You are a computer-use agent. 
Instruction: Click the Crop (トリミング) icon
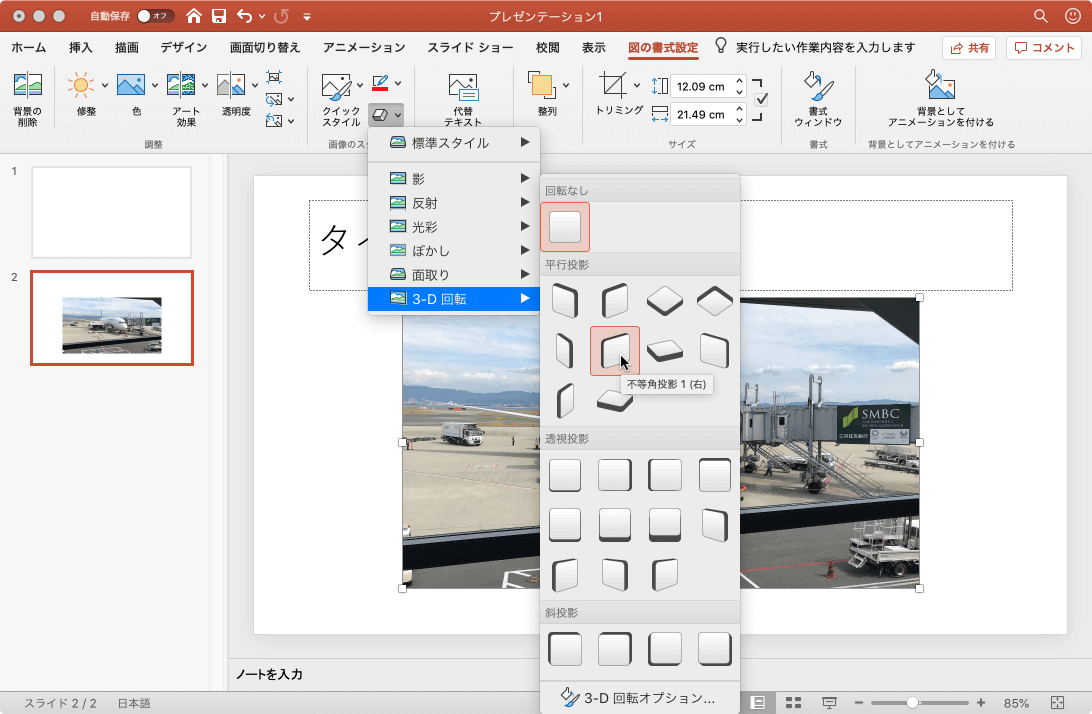click(x=613, y=86)
